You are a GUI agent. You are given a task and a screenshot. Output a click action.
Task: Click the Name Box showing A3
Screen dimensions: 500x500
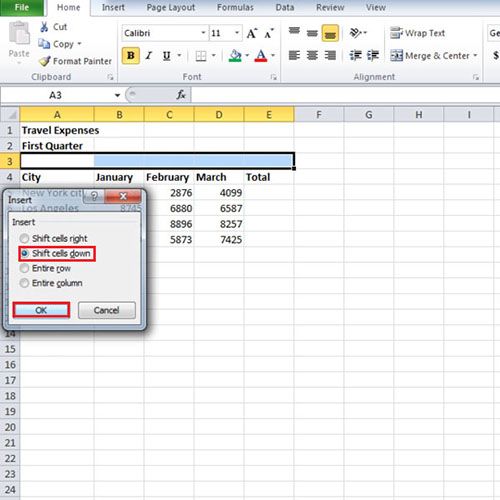56,95
